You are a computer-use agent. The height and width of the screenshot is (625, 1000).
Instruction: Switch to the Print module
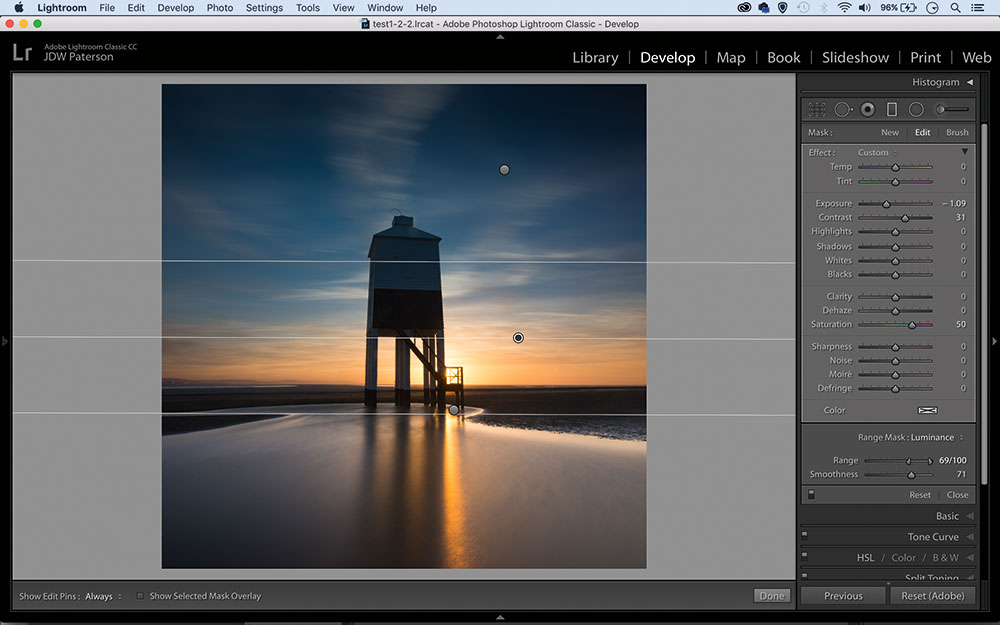[x=925, y=57]
